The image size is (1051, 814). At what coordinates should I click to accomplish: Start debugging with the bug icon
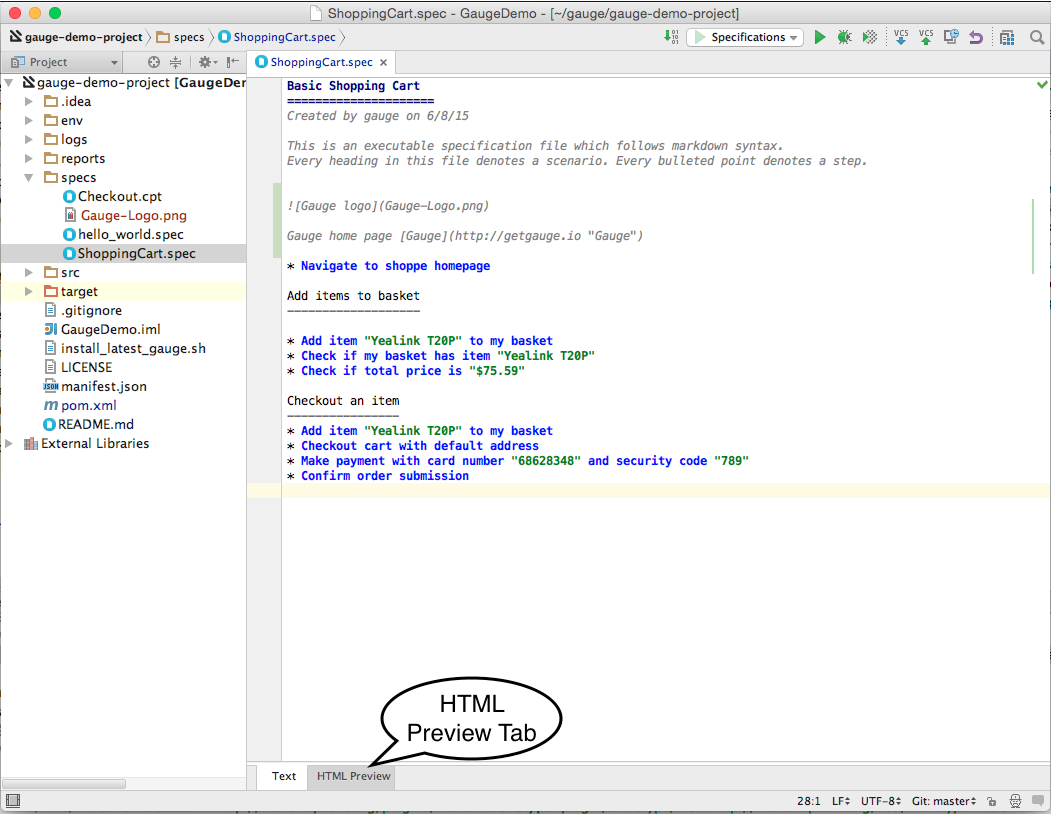point(845,37)
